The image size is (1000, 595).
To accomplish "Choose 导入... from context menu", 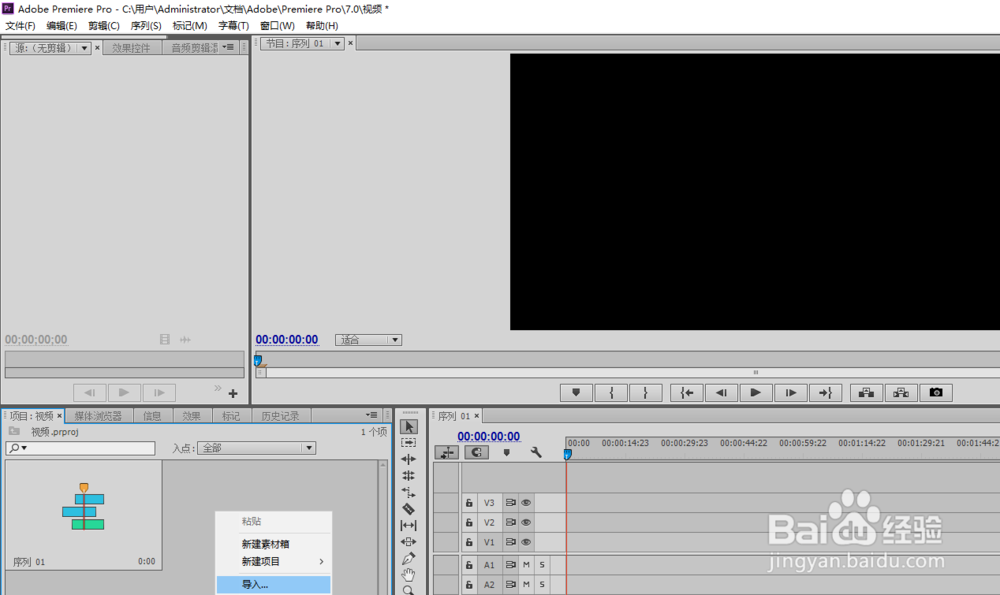I will point(274,585).
